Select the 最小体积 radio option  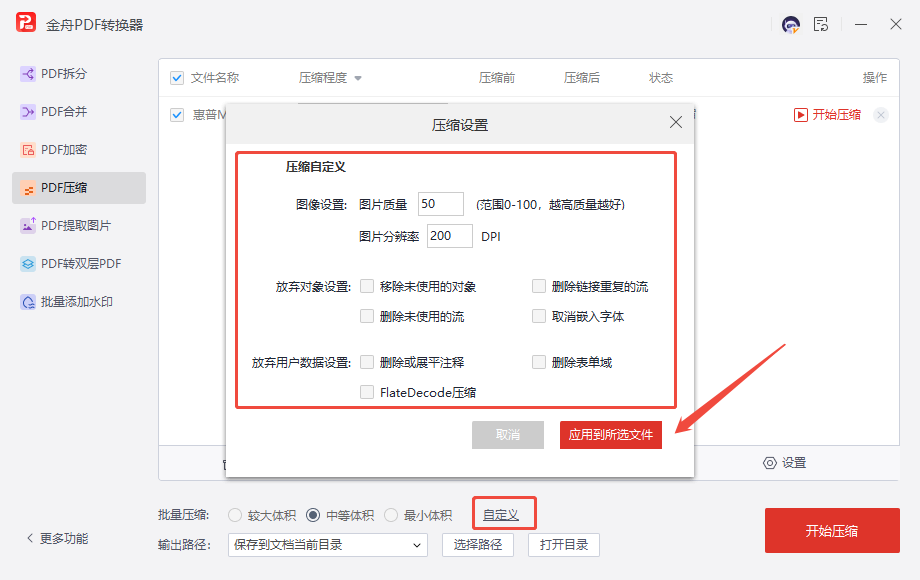click(x=391, y=515)
